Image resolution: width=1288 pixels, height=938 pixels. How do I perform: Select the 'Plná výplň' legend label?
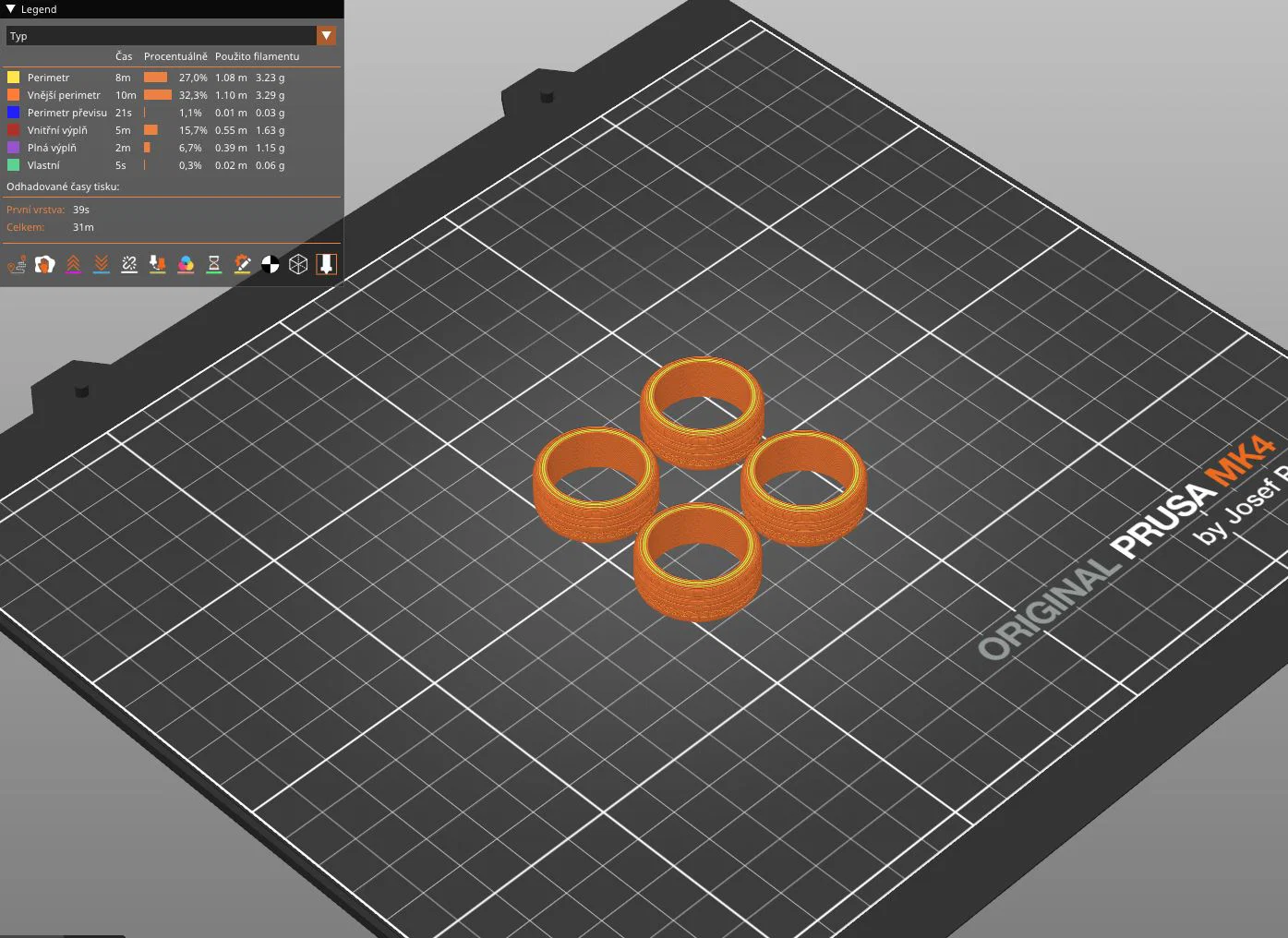point(52,148)
